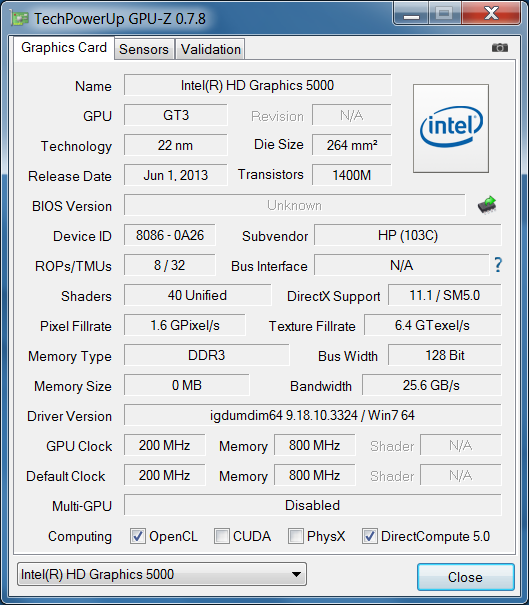Click the Release Date field Jun 1, 2013
Viewport: 529px width, 605px height.
click(176, 176)
